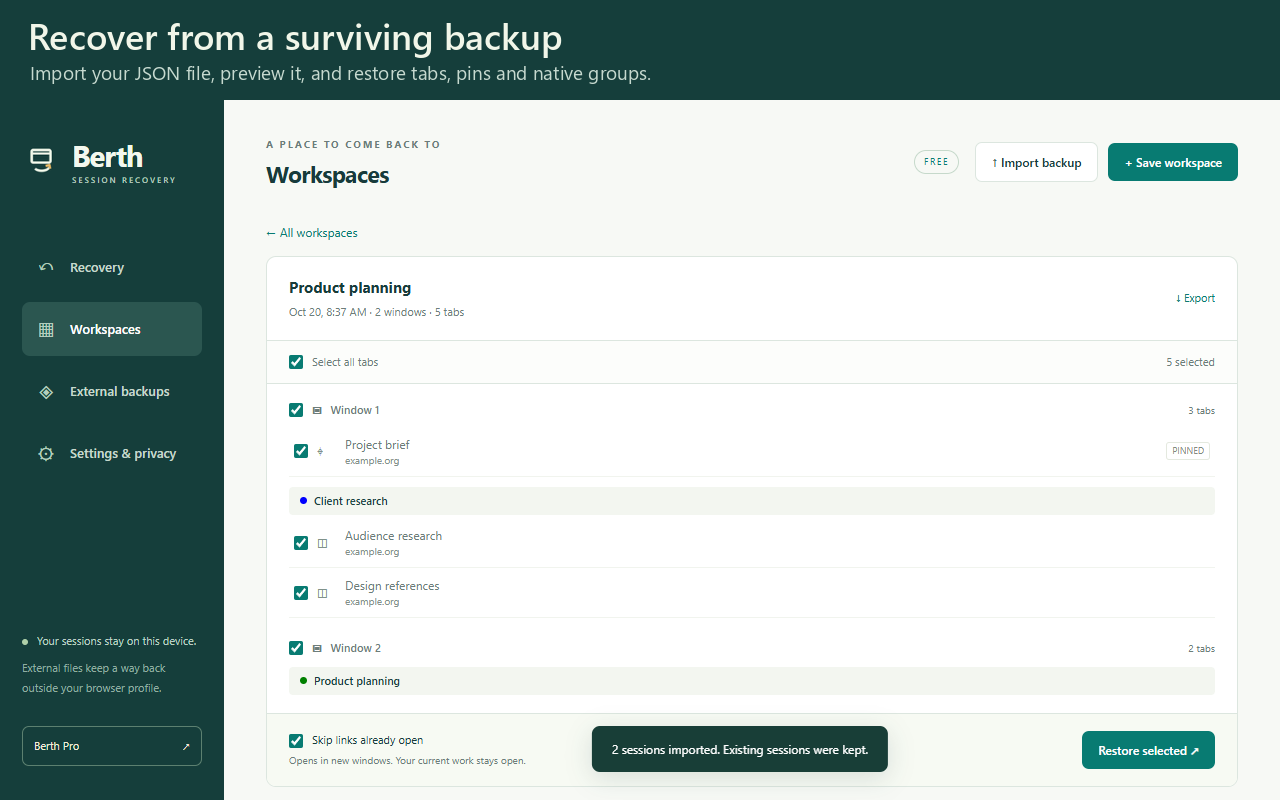Deselect the Project brief tab checkbox
Viewport: 1280px width, 800px height.
pyautogui.click(x=301, y=451)
